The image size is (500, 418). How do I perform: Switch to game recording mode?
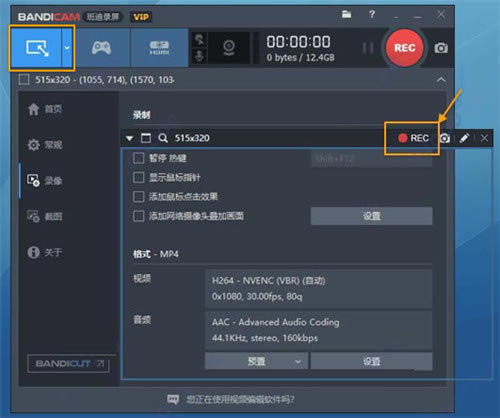point(101,48)
